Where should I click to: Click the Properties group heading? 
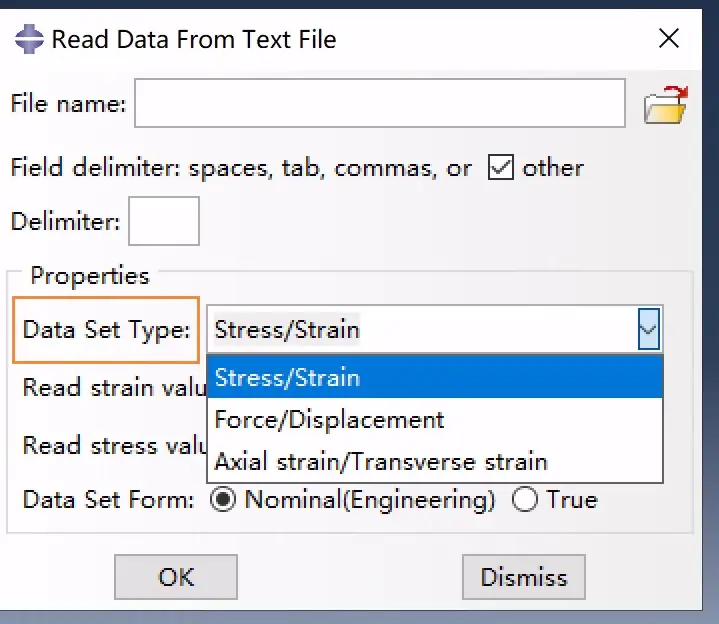90,276
